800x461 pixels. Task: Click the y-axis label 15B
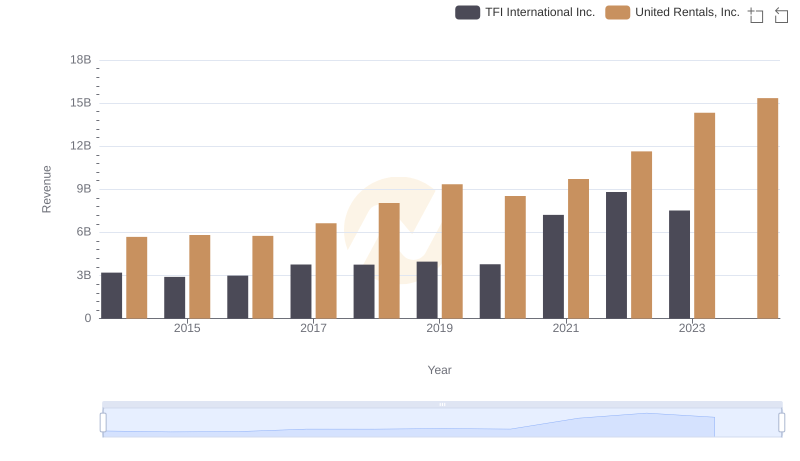[81, 103]
